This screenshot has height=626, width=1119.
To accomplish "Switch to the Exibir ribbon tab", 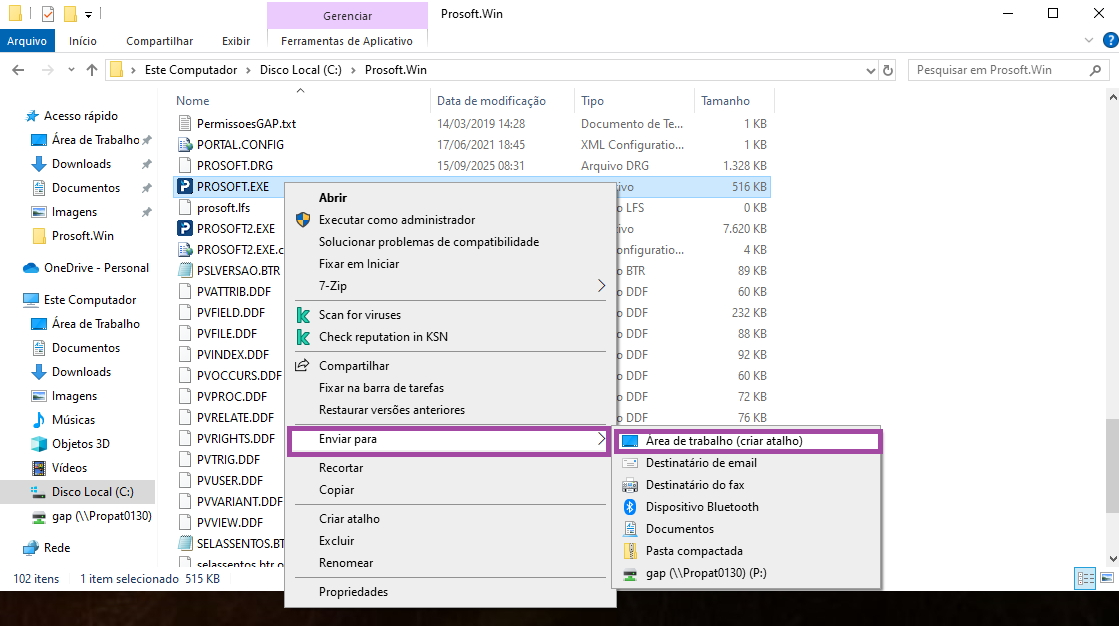I will 236,41.
